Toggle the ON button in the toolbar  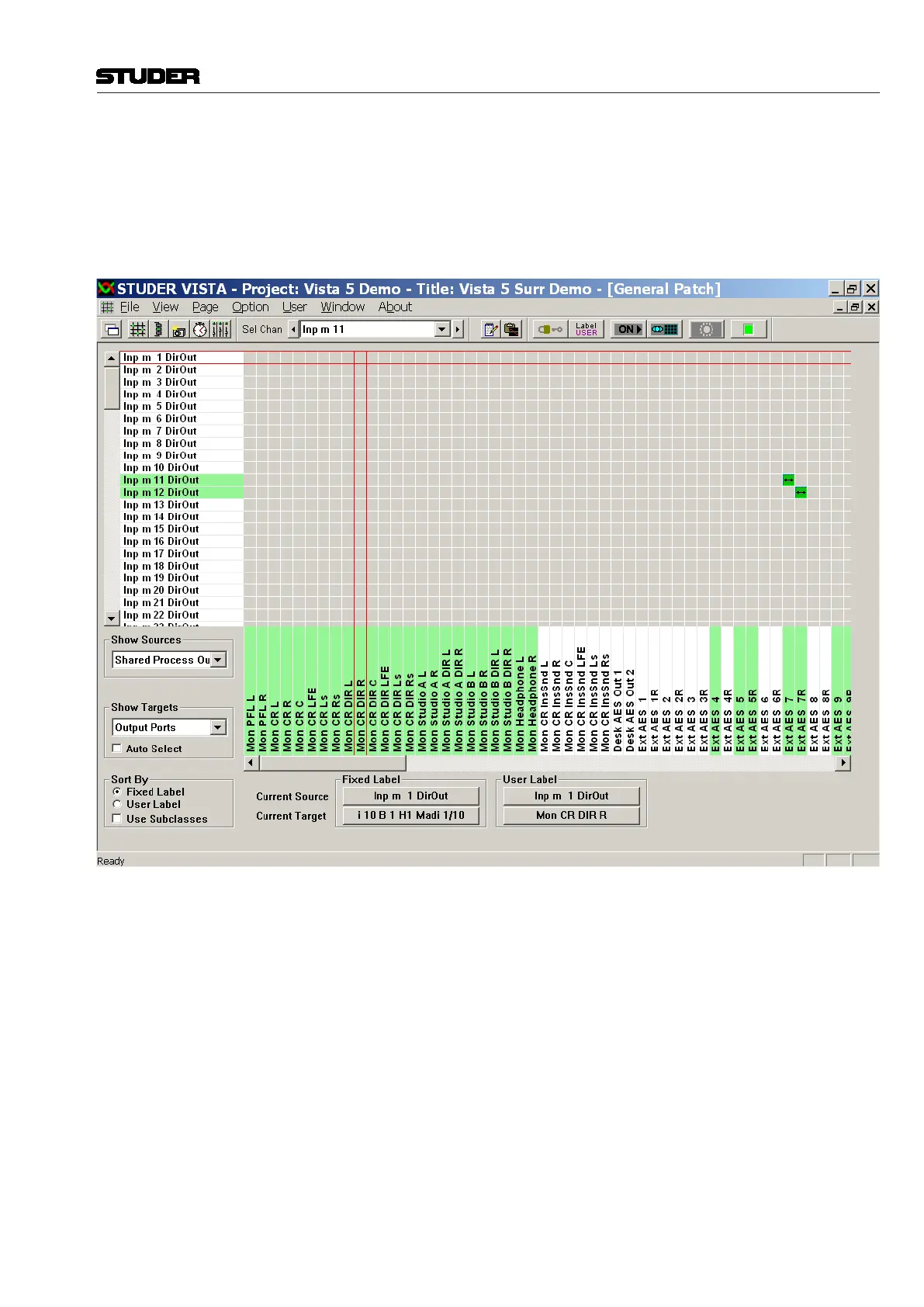point(628,329)
